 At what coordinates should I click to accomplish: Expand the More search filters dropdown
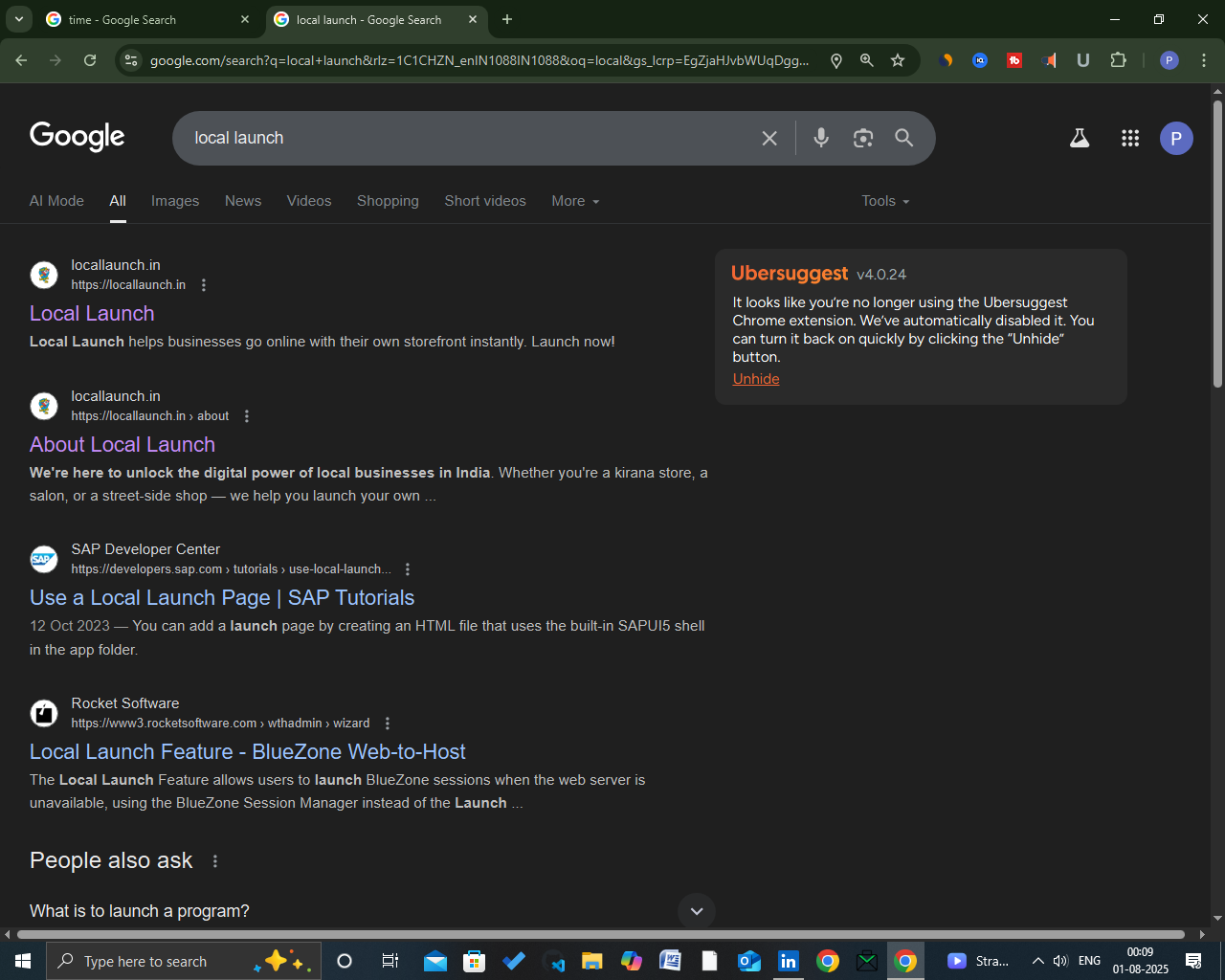[576, 201]
